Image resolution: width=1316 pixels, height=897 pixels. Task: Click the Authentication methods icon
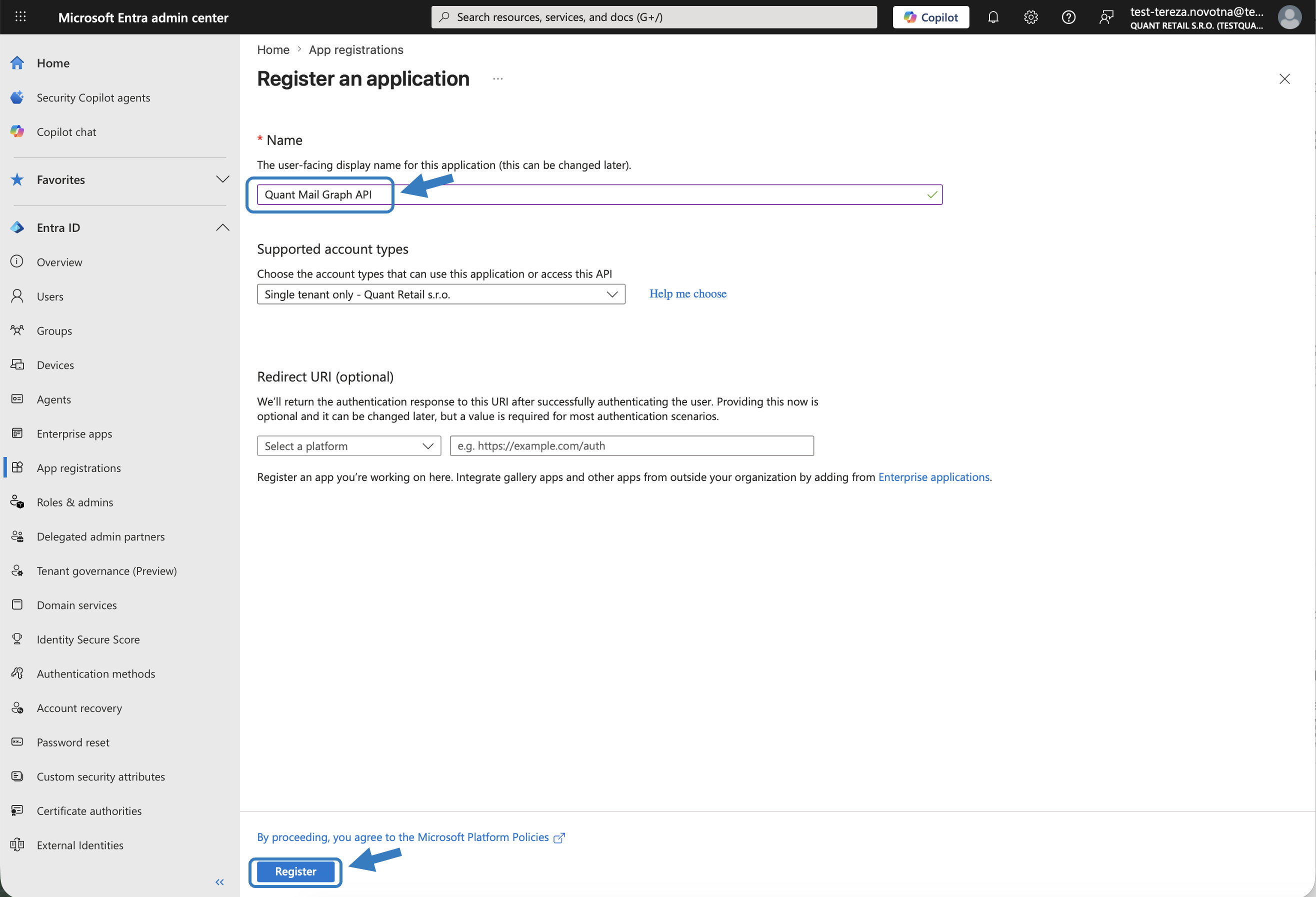coord(17,673)
